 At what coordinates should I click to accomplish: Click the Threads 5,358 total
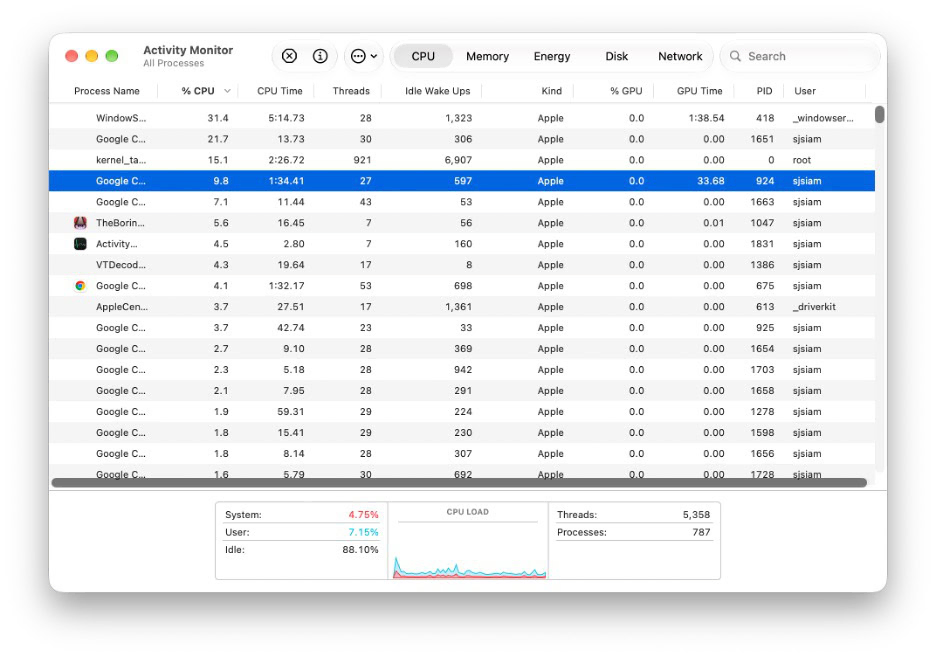(696, 514)
